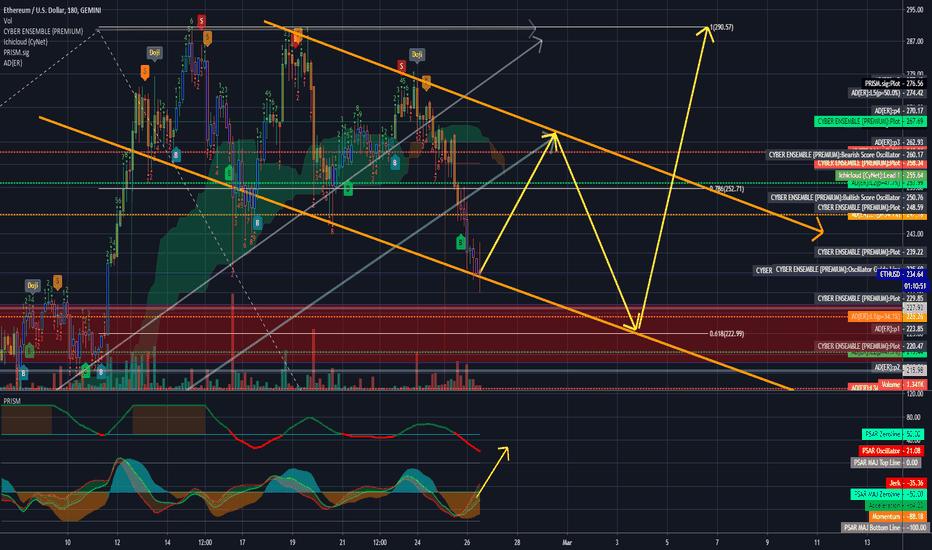Select the AD(ER) legend entry

point(12,63)
